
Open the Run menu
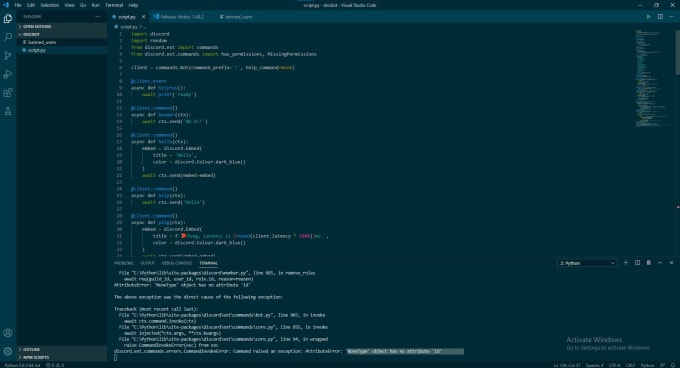click(x=95, y=5)
